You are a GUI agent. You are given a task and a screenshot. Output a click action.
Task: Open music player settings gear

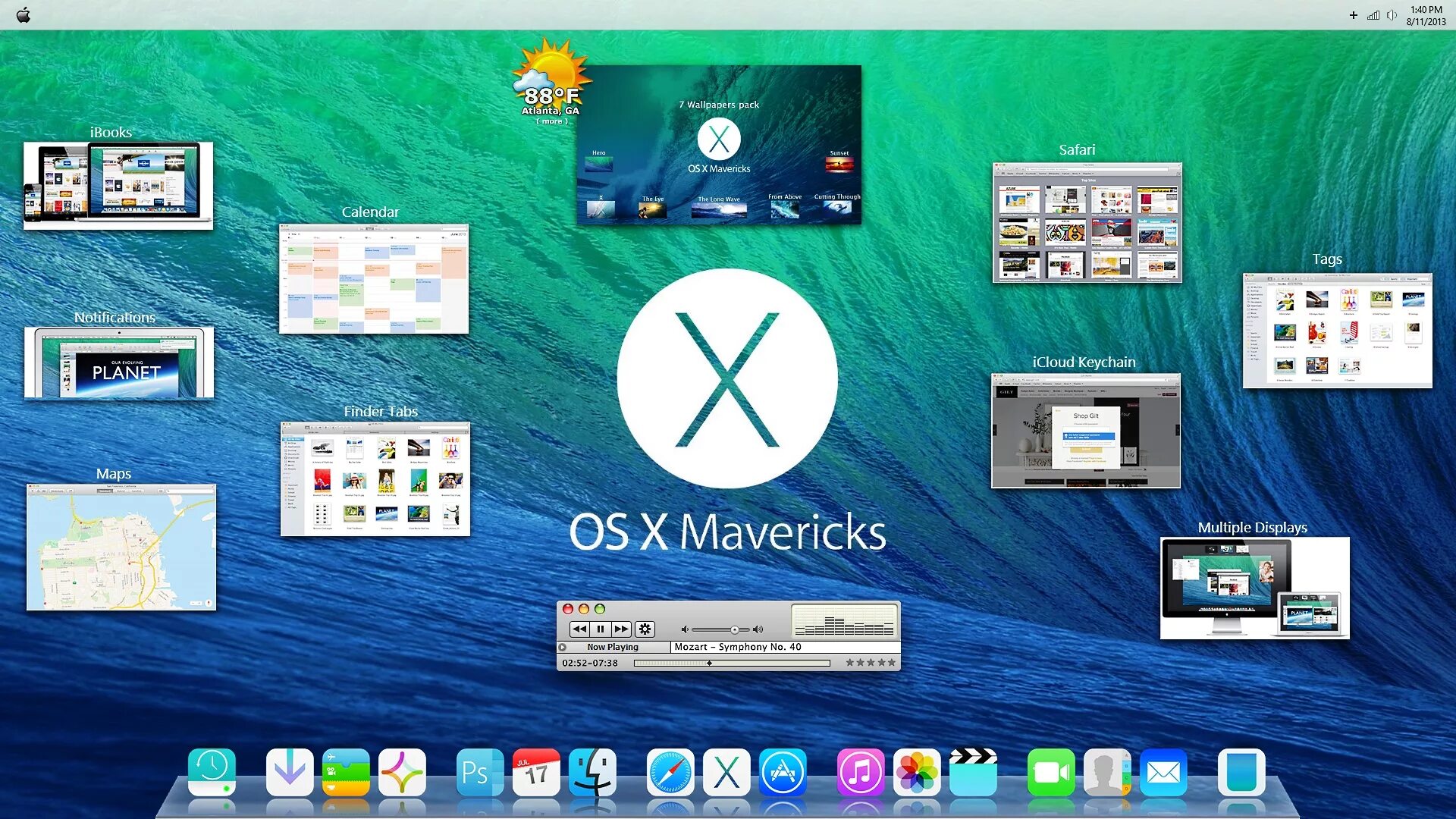(x=645, y=629)
